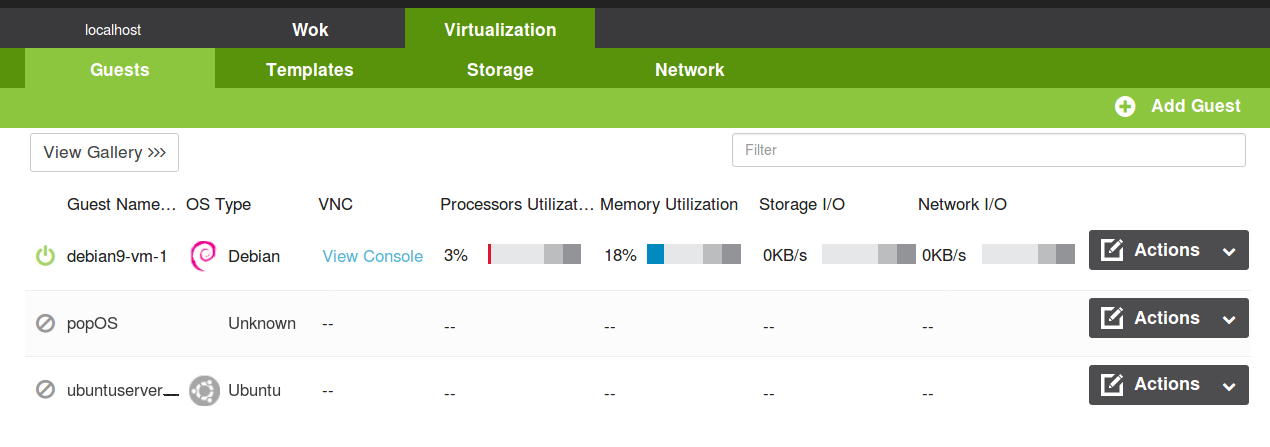
Task: Click the plus icon next to Add Guest
Action: tap(1125, 107)
